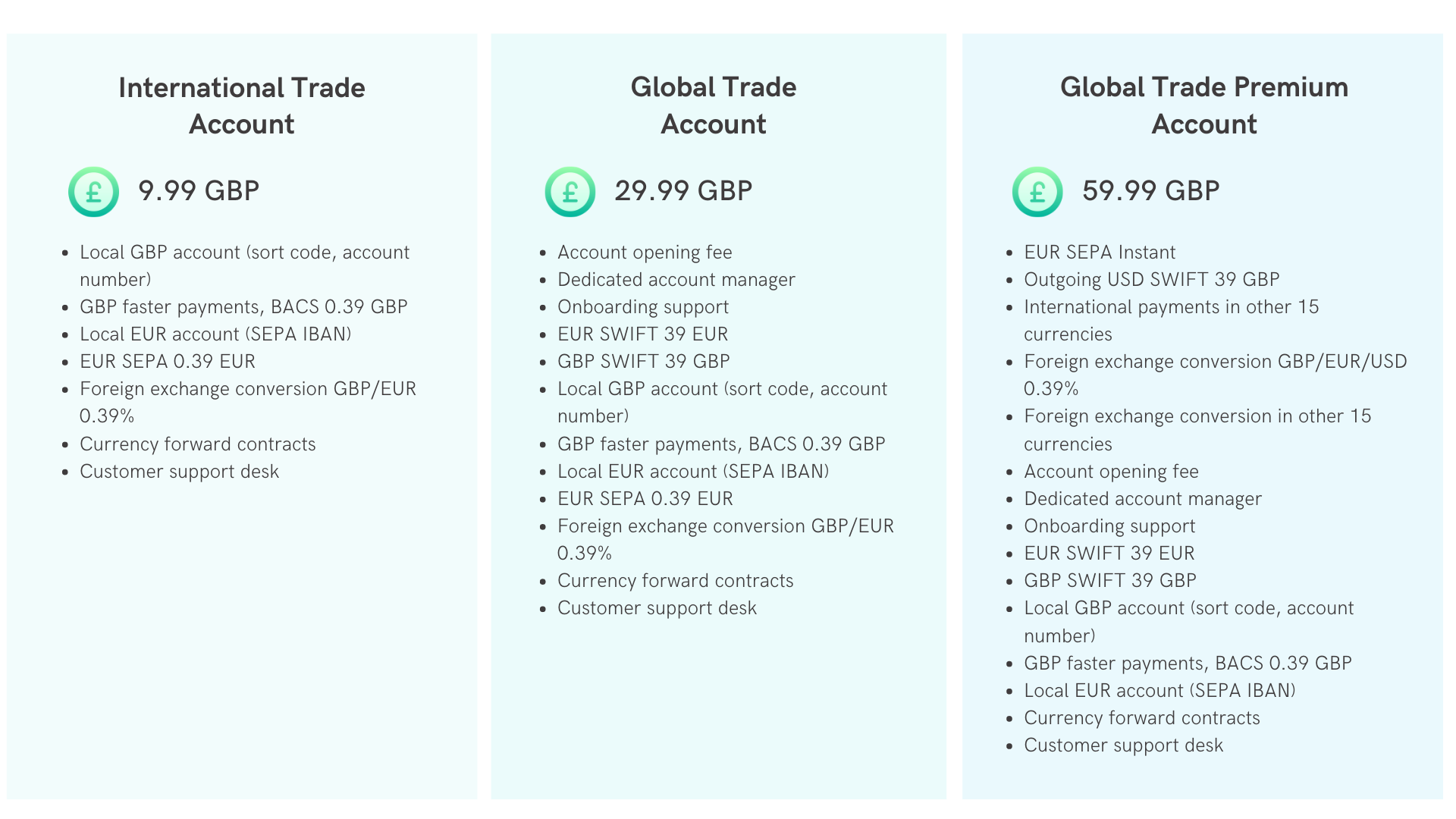Click the 59.99 GBP price text

coord(1151,190)
